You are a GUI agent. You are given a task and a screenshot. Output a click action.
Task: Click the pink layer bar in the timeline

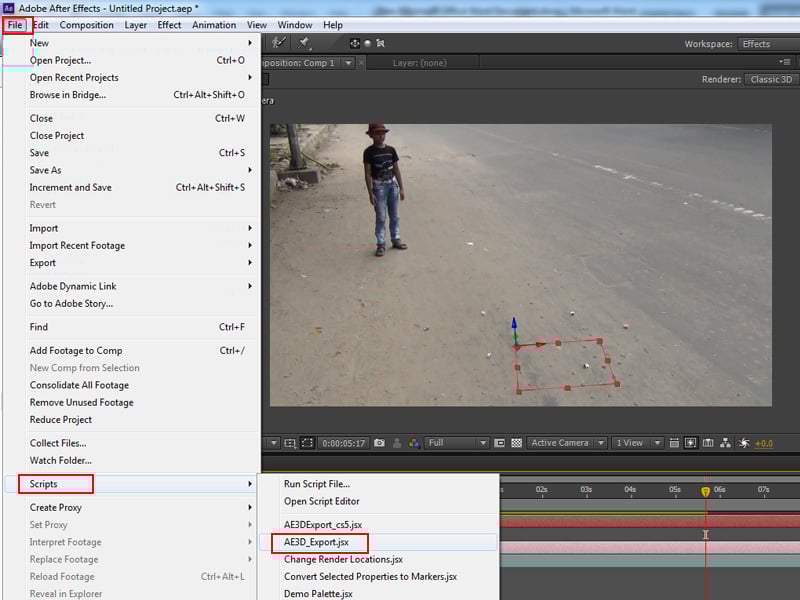650,547
